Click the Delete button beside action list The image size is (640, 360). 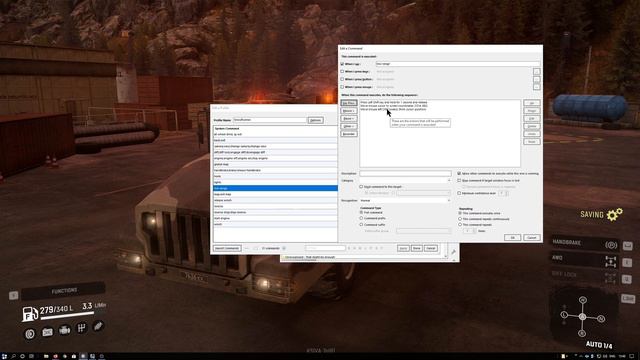(531, 126)
